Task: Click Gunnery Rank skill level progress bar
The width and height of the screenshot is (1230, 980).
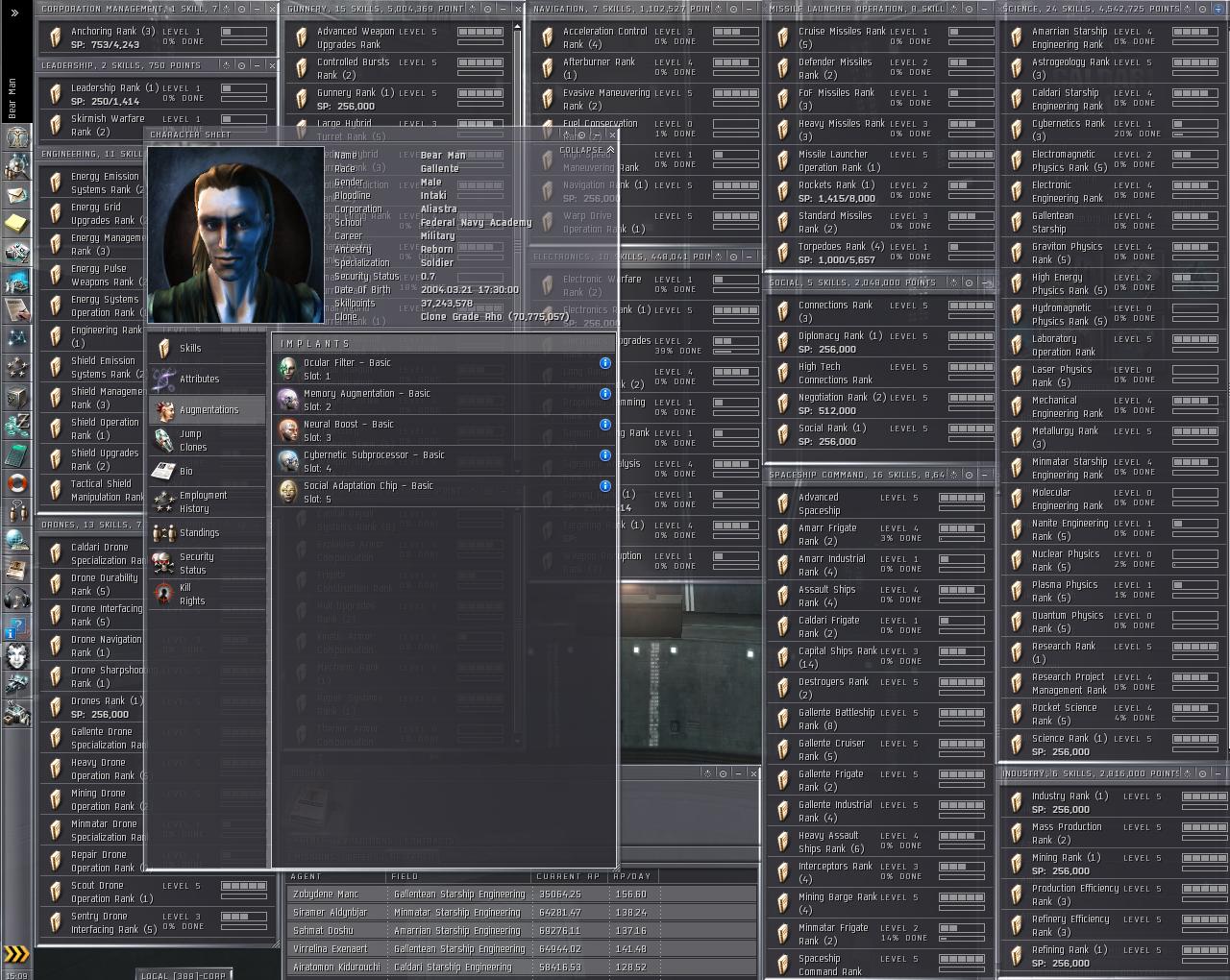Action: [480, 93]
